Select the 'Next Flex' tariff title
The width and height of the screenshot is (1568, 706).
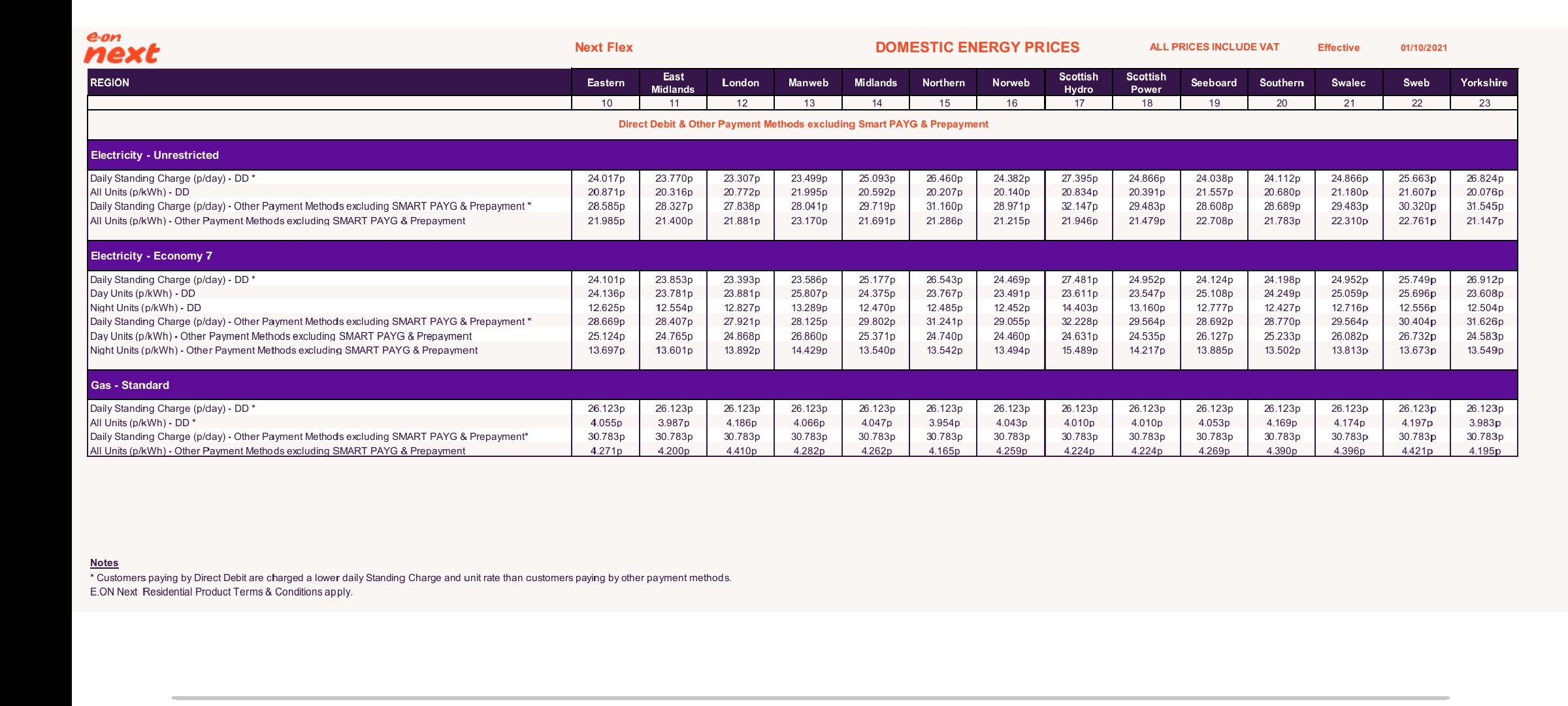tap(604, 47)
